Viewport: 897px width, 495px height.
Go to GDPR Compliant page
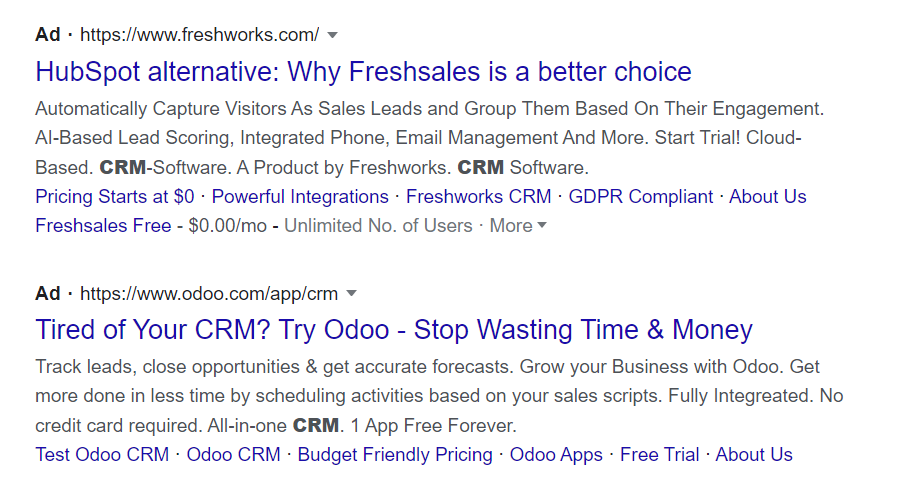(641, 197)
